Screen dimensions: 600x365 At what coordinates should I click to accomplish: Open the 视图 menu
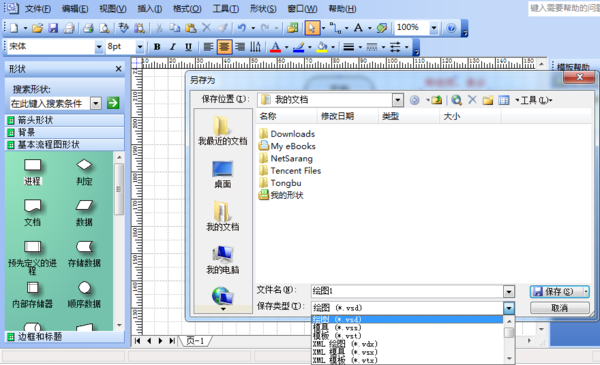coord(112,8)
